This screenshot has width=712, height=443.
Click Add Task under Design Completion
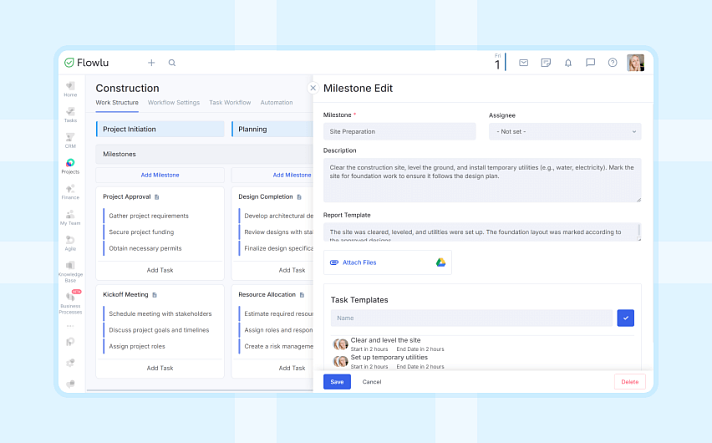[x=292, y=270]
